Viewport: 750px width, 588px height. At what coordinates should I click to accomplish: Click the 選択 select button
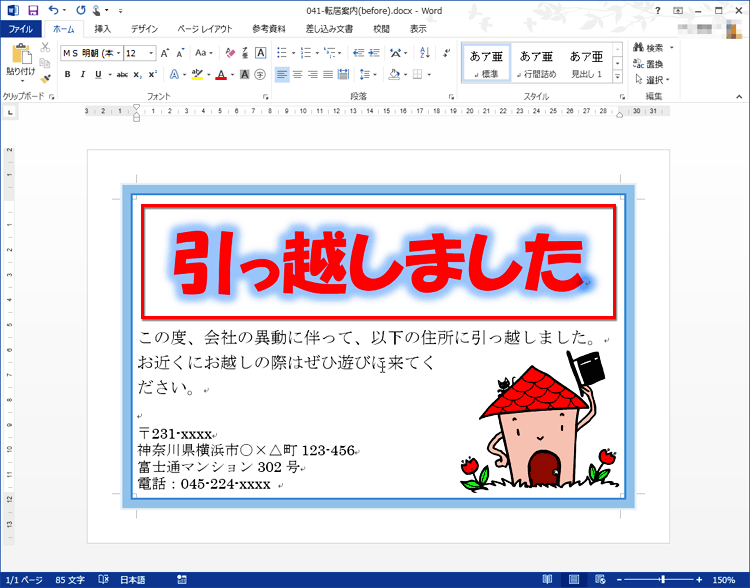tap(652, 79)
